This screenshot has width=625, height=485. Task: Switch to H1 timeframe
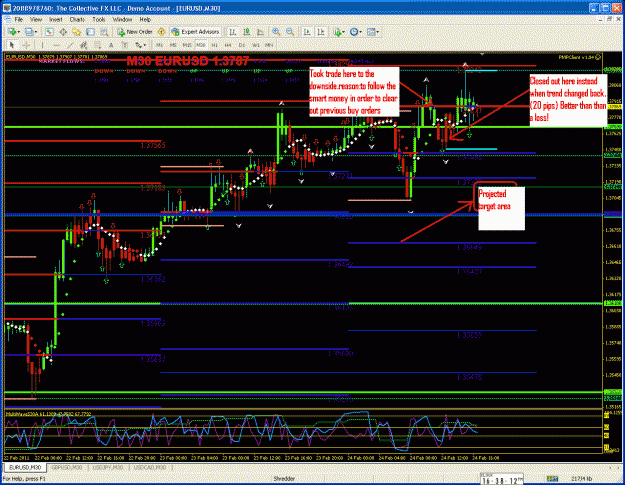(x=214, y=45)
